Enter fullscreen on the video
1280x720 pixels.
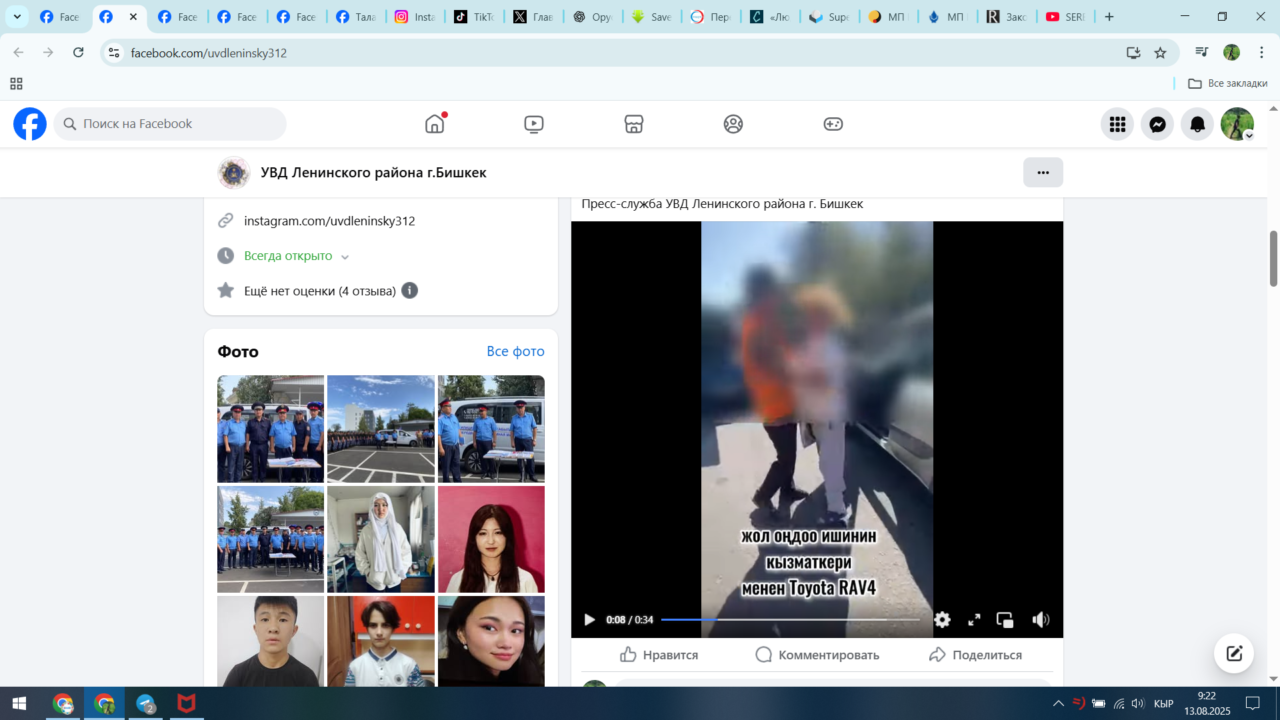974,620
